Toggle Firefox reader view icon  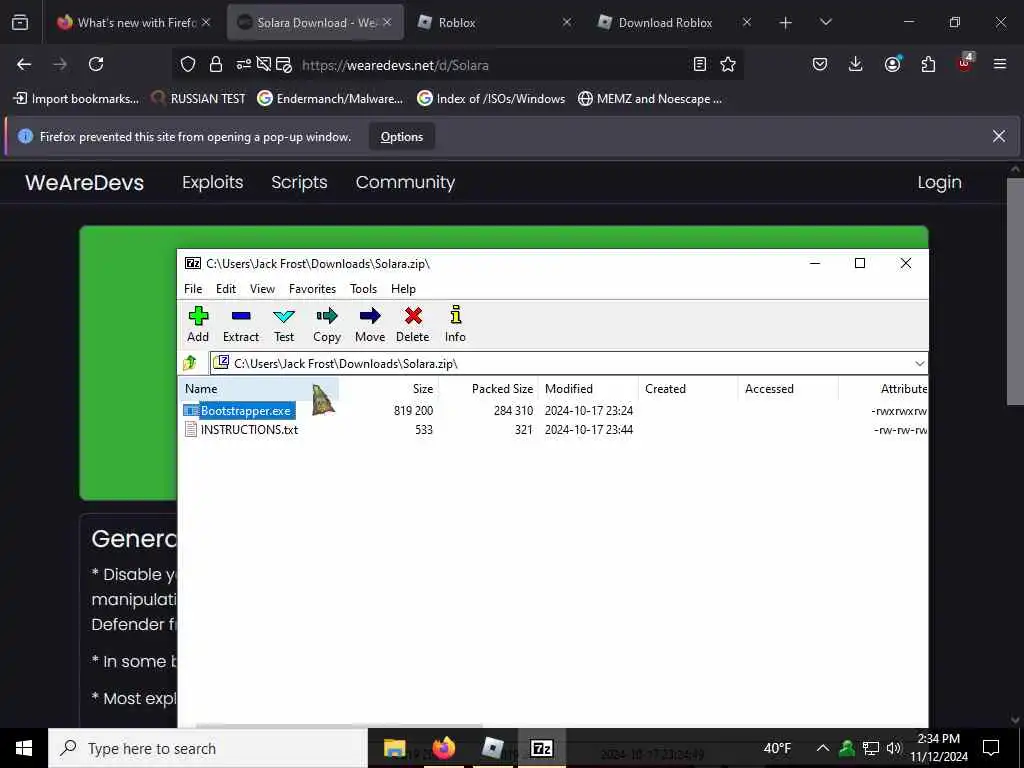(x=699, y=64)
